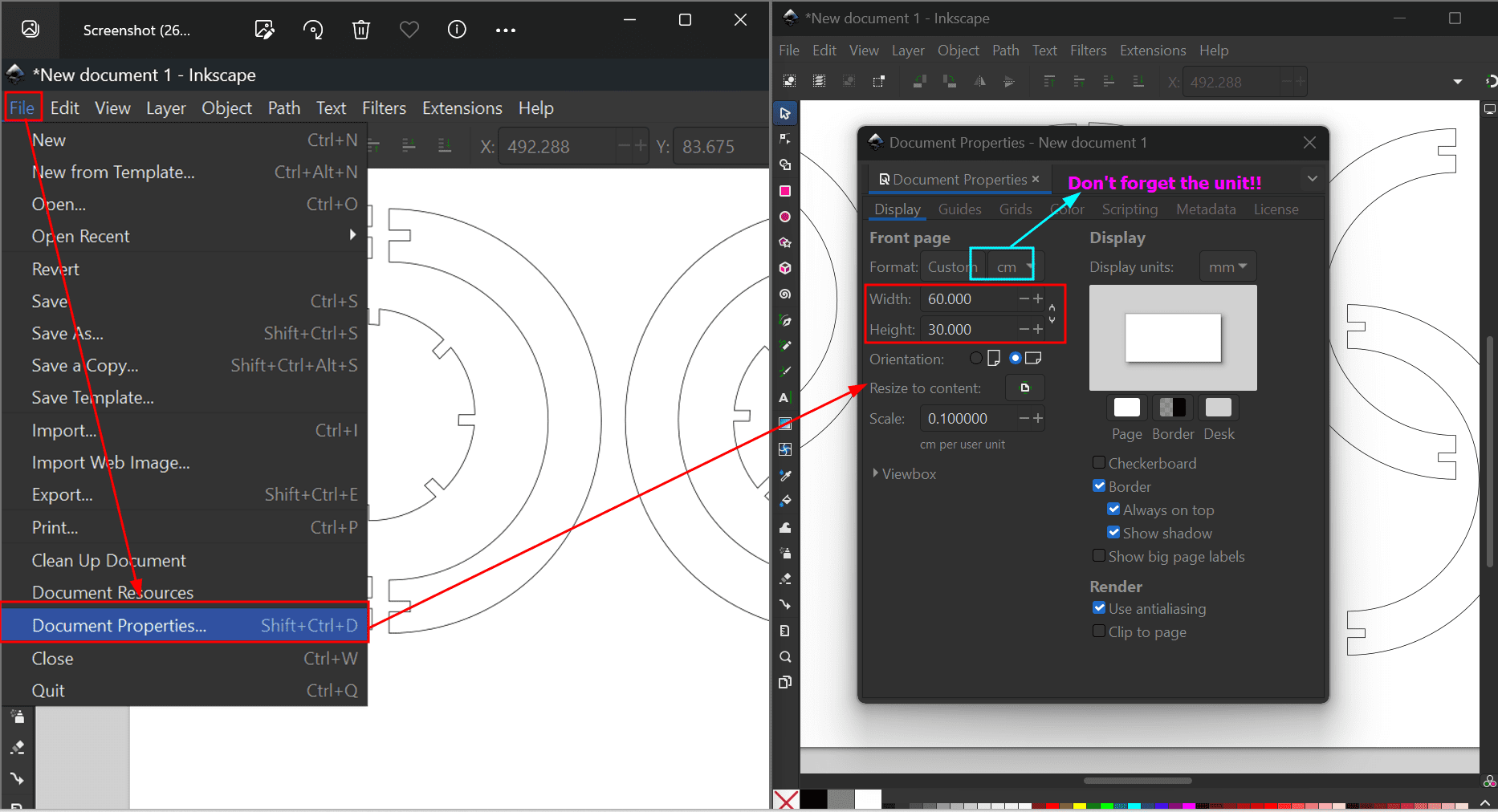The height and width of the screenshot is (812, 1498).
Task: Select the Node editing tool
Action: click(785, 139)
